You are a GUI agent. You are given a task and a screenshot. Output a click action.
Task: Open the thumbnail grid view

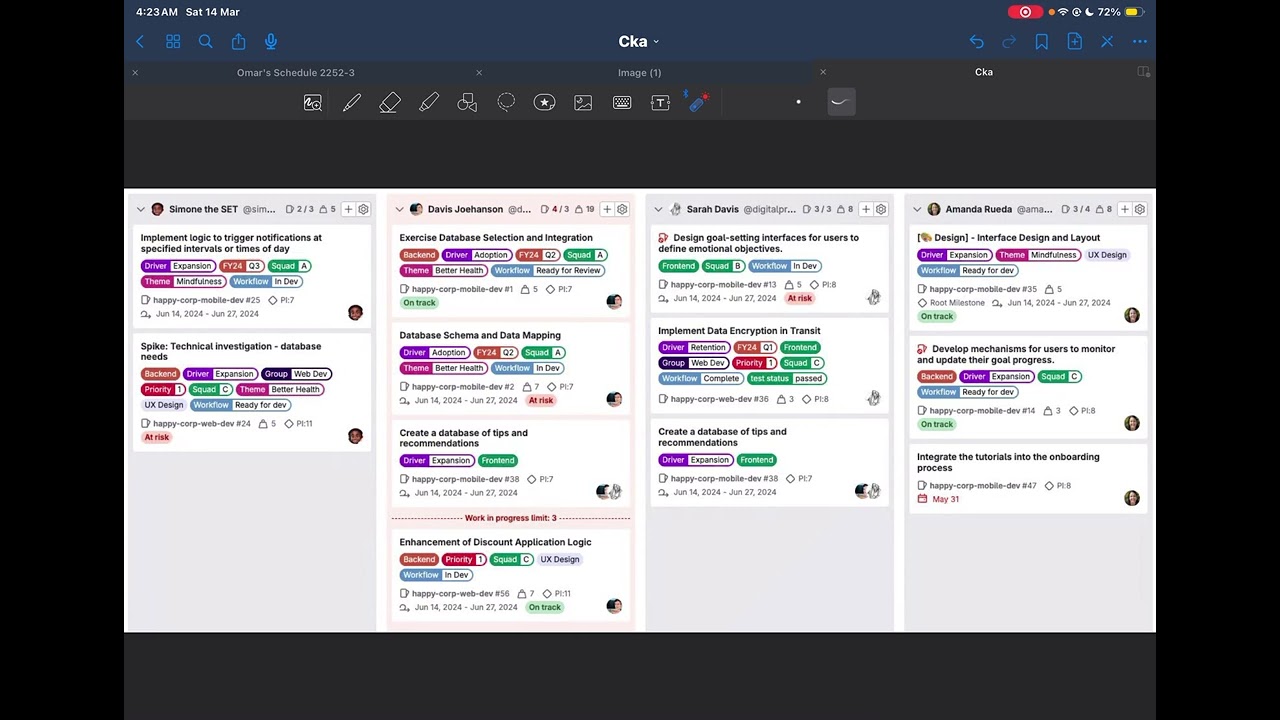173,41
